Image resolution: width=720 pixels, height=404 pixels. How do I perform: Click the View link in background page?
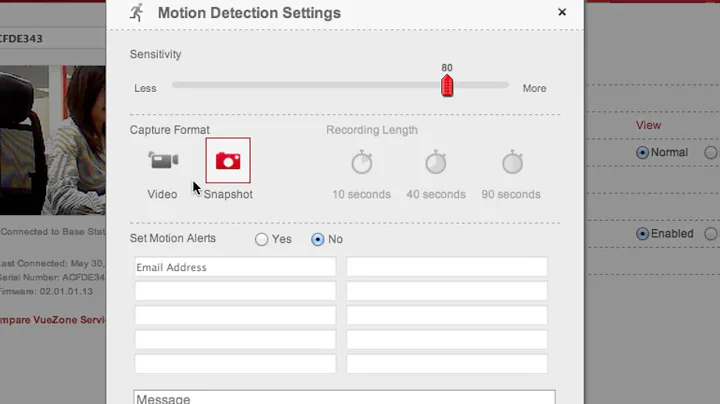(x=648, y=125)
